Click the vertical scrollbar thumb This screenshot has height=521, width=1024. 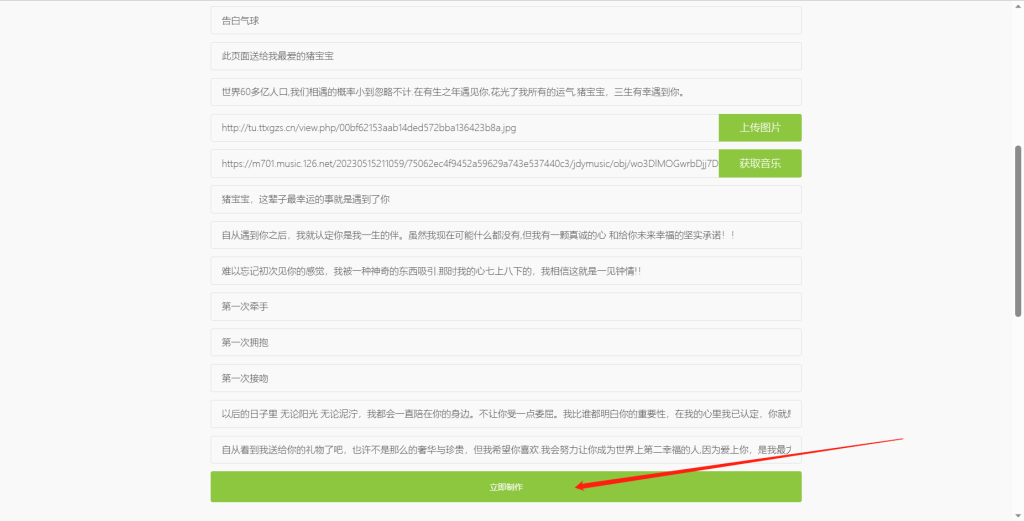pos(1018,230)
